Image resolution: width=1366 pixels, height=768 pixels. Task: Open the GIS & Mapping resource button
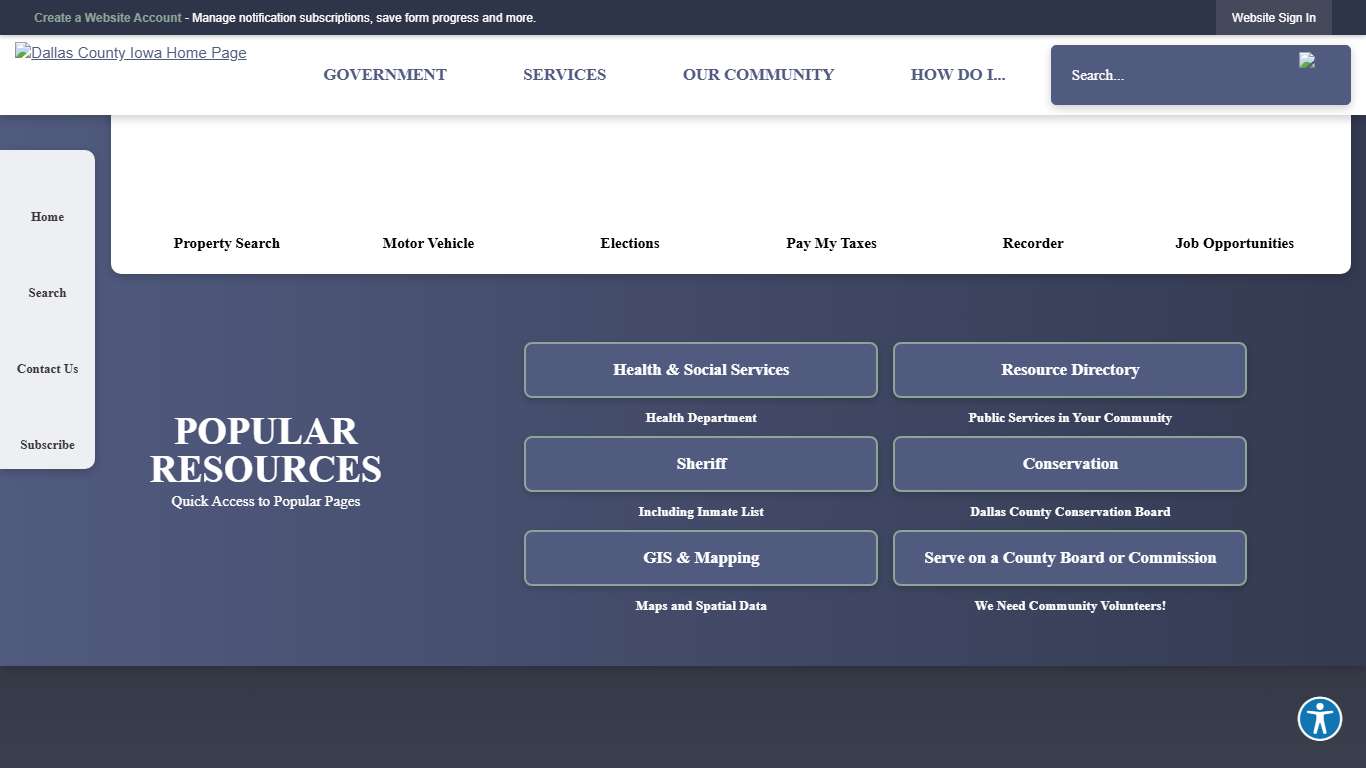pyautogui.click(x=700, y=558)
